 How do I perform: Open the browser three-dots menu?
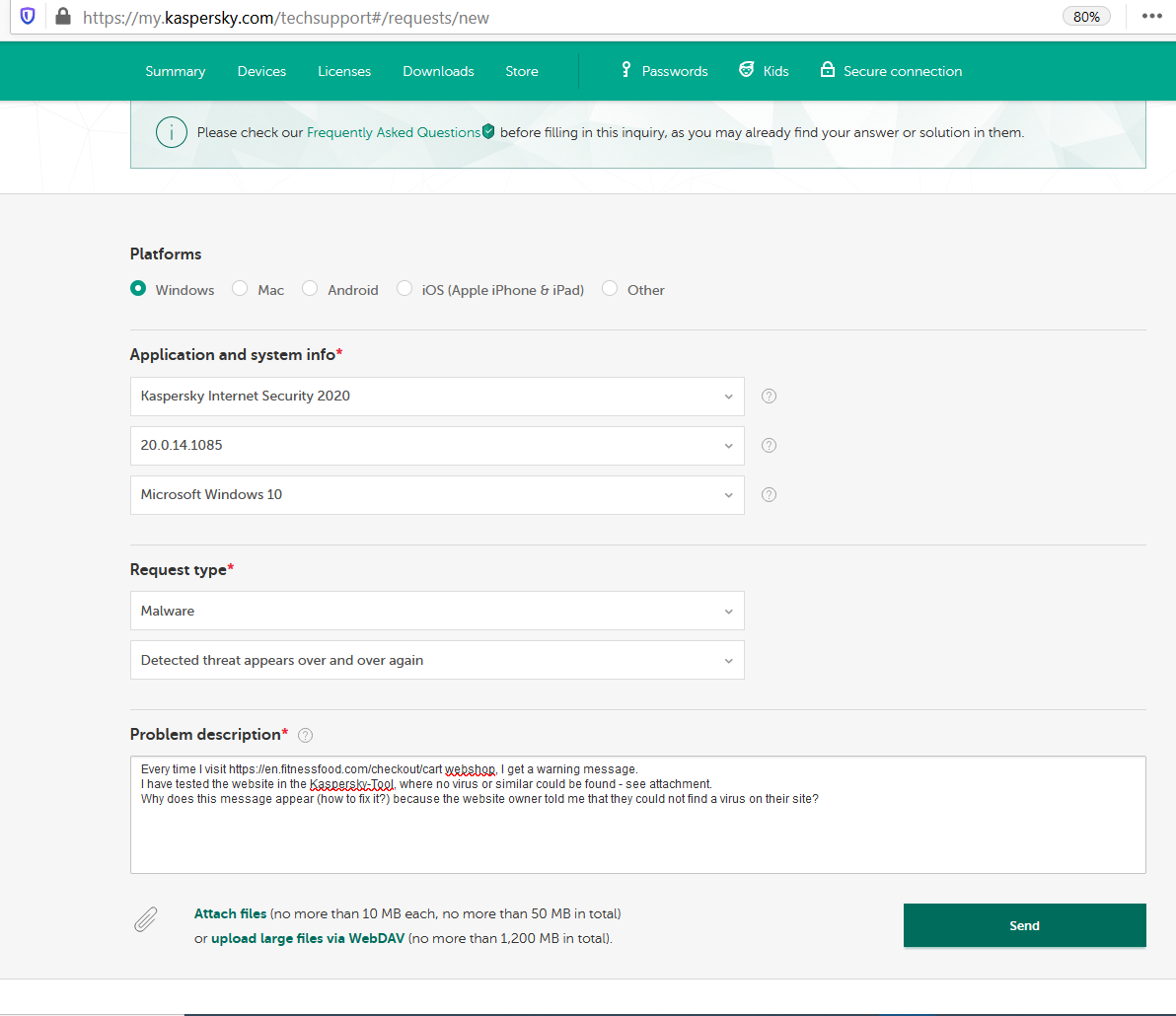pyautogui.click(x=1151, y=17)
